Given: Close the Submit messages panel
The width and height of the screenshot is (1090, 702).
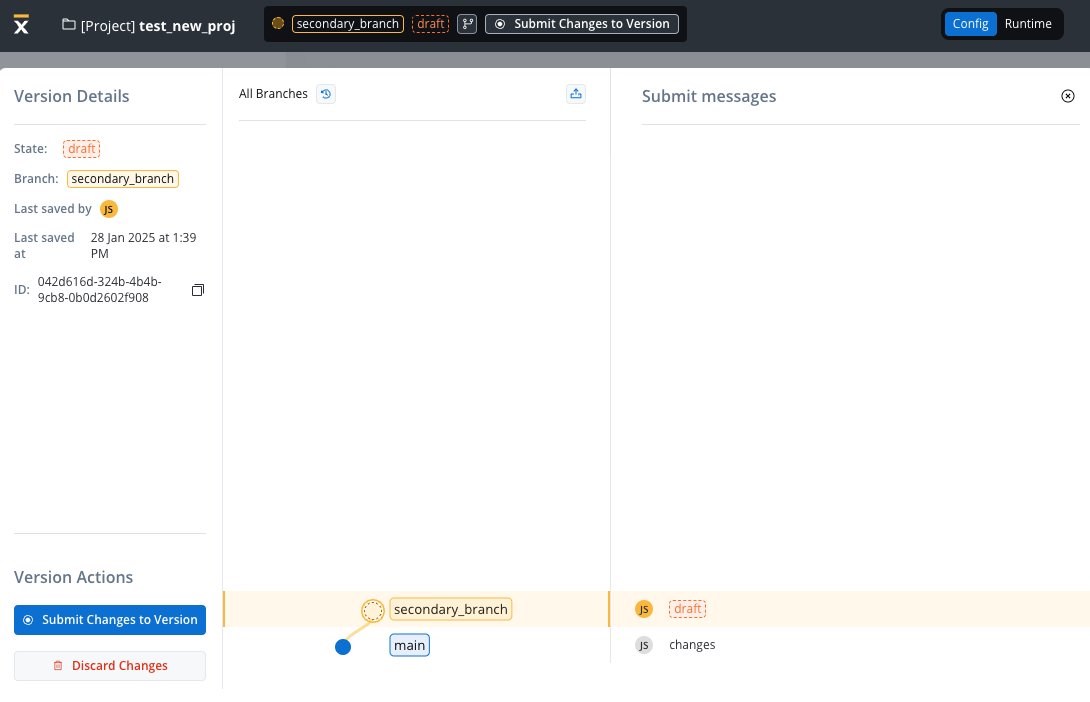Looking at the screenshot, I should pos(1068,96).
